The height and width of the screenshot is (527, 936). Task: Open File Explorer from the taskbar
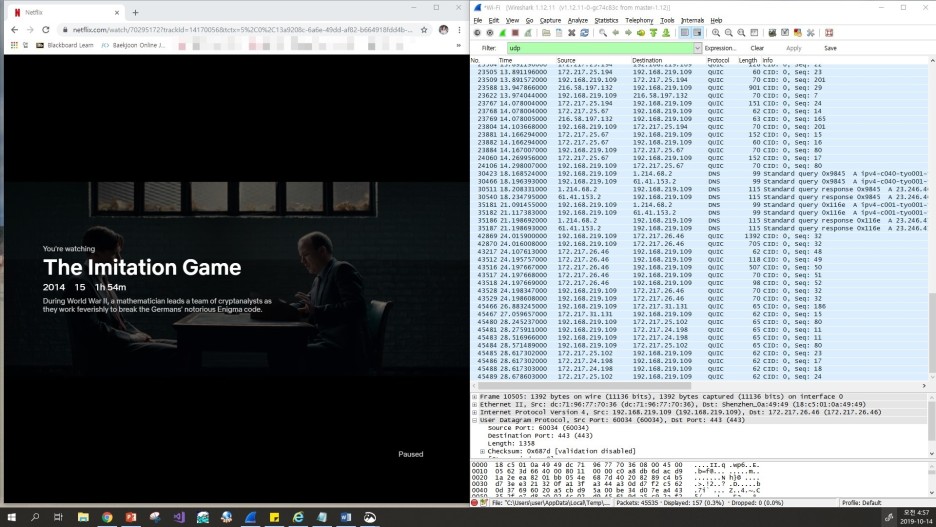(x=83, y=517)
